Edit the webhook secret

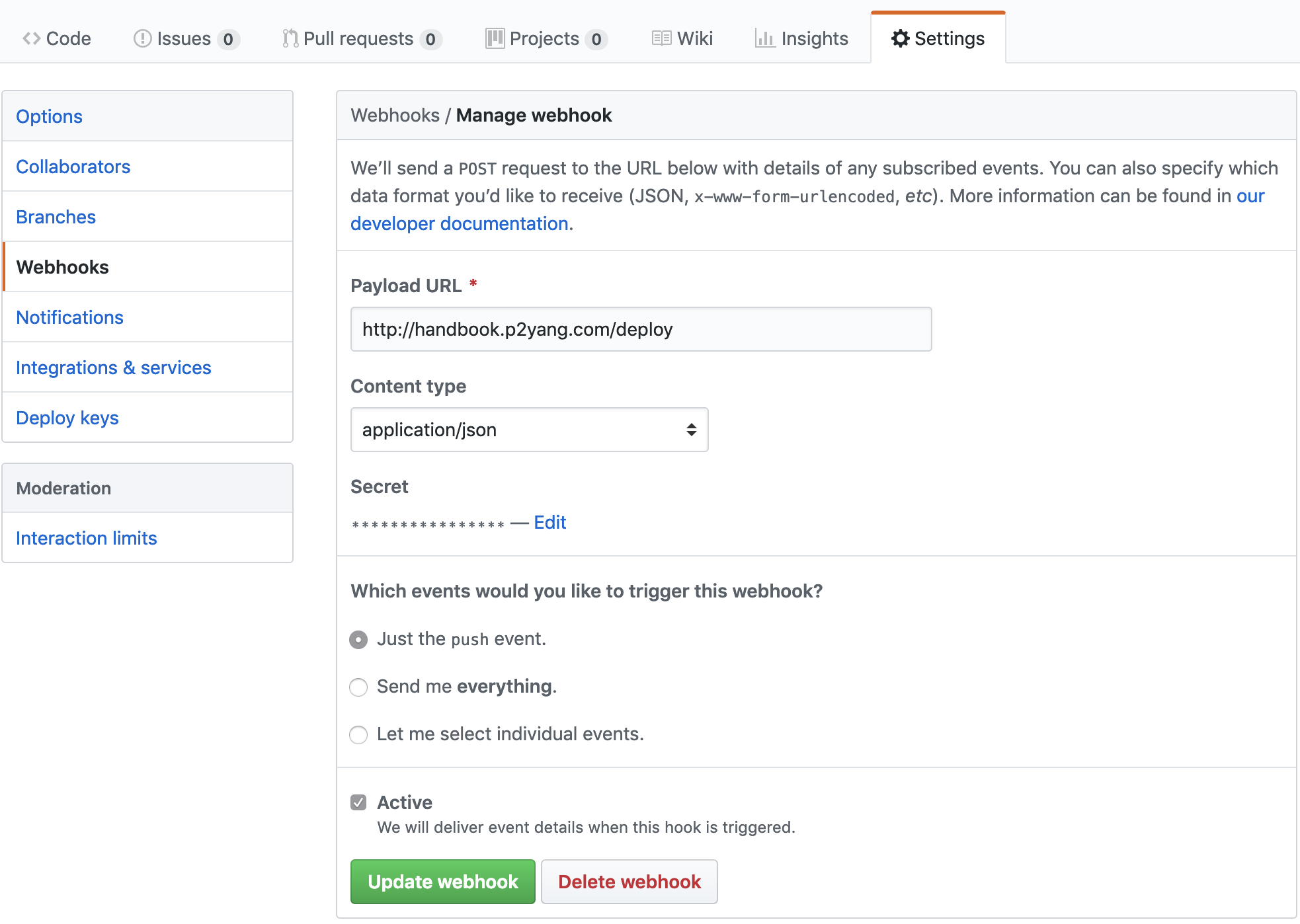[549, 522]
